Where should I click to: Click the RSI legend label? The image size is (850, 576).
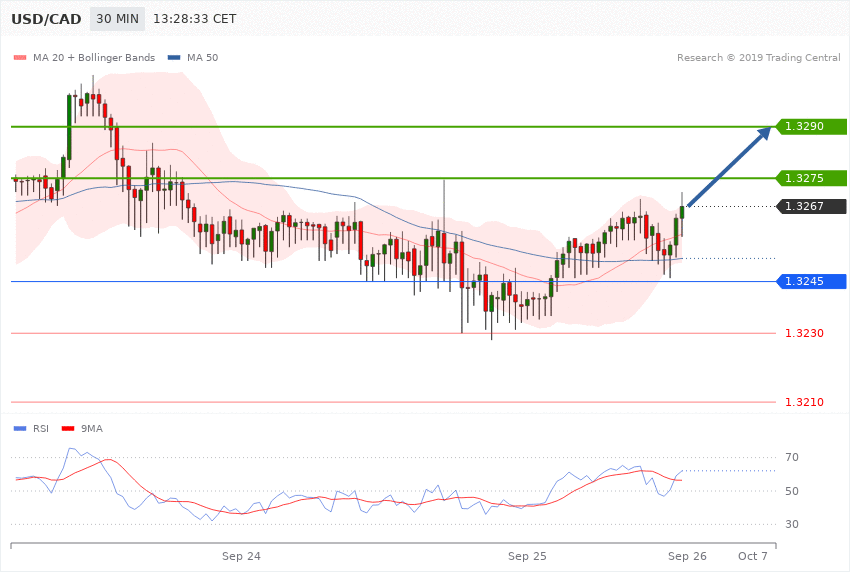coord(41,429)
